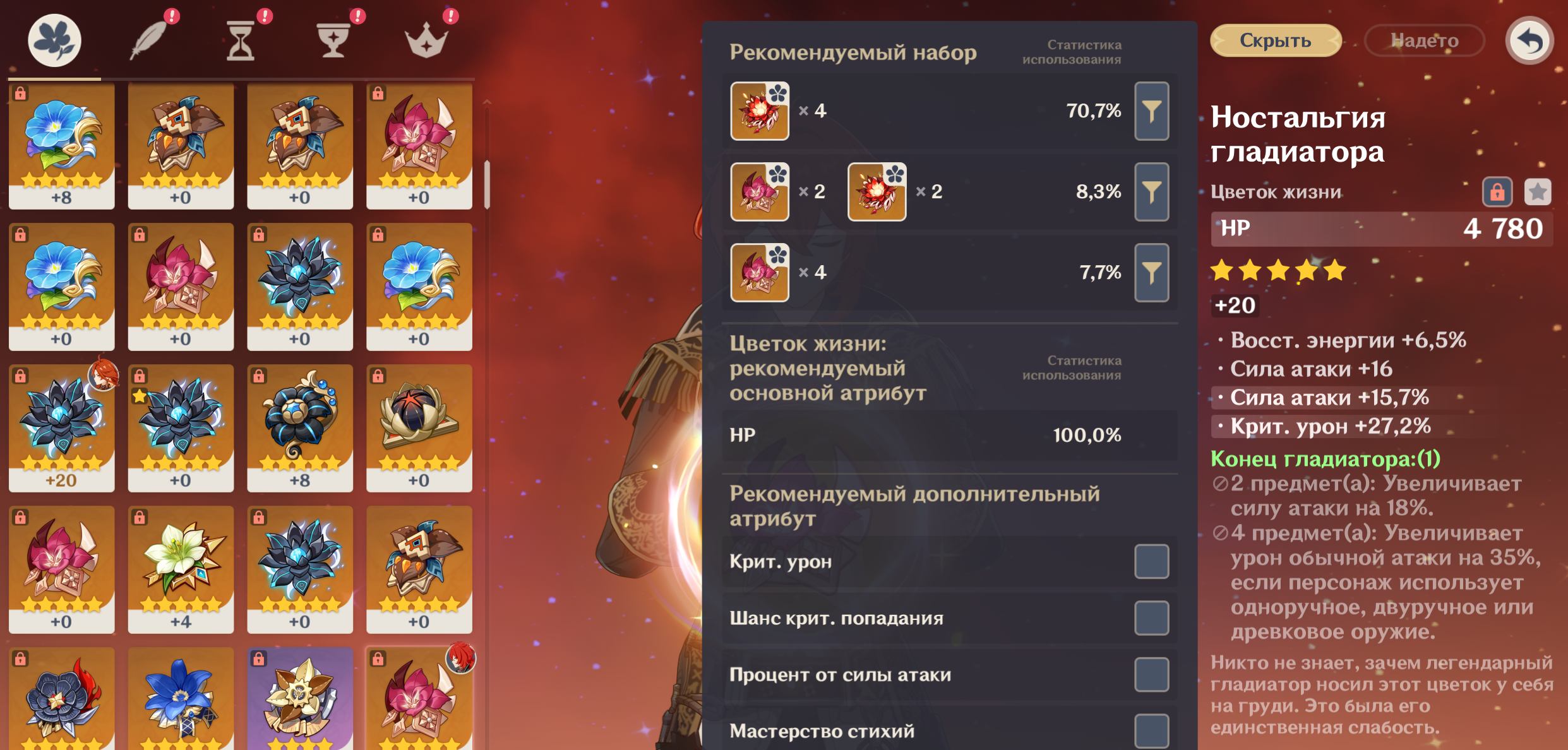Toggle the Мастерство стихий checkbox
This screenshot has width=1568, height=750.
(1151, 730)
